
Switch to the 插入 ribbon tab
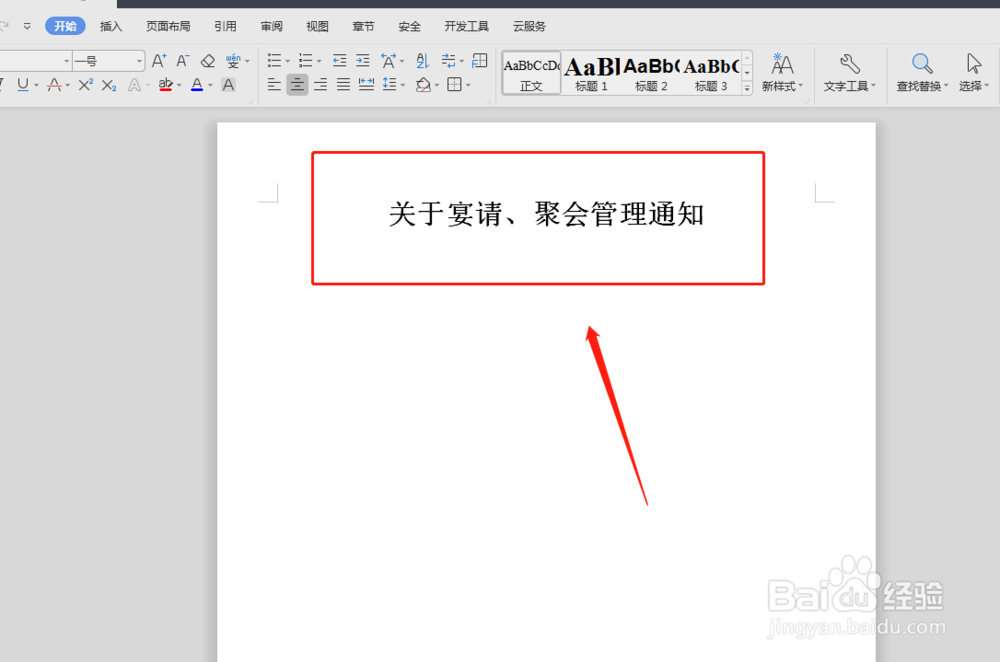point(111,26)
